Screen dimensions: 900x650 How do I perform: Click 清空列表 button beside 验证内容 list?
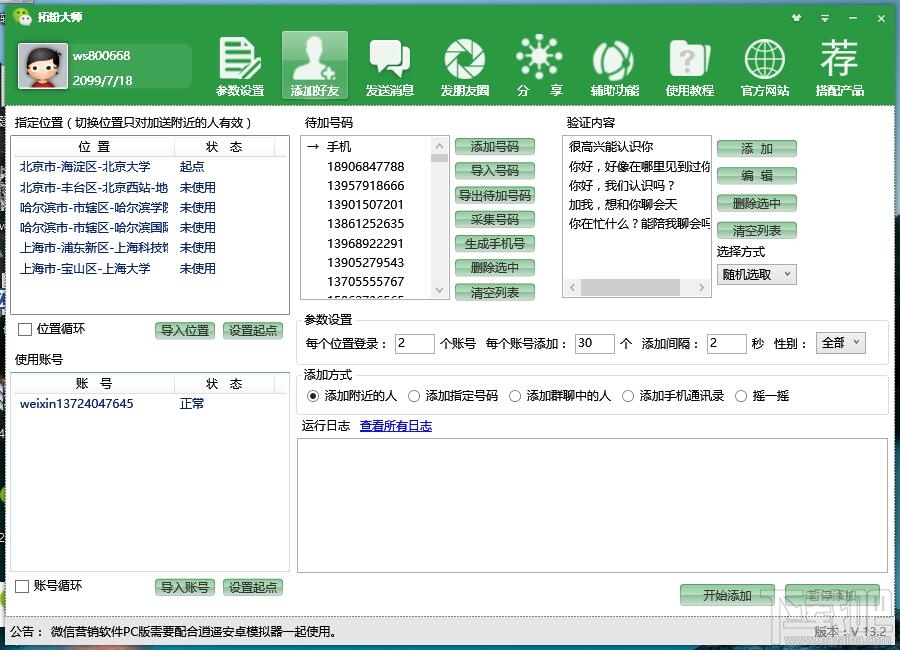(757, 231)
